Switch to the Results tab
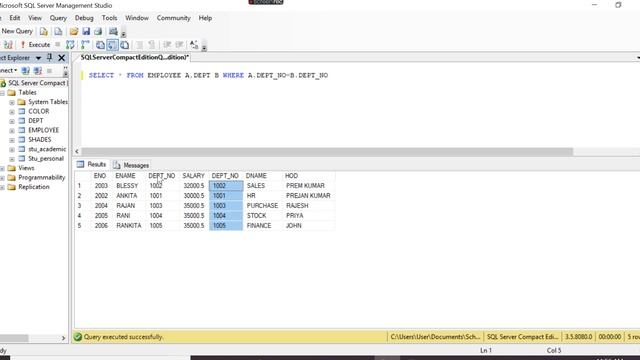Image resolution: width=640 pixels, height=360 pixels. pos(92,164)
